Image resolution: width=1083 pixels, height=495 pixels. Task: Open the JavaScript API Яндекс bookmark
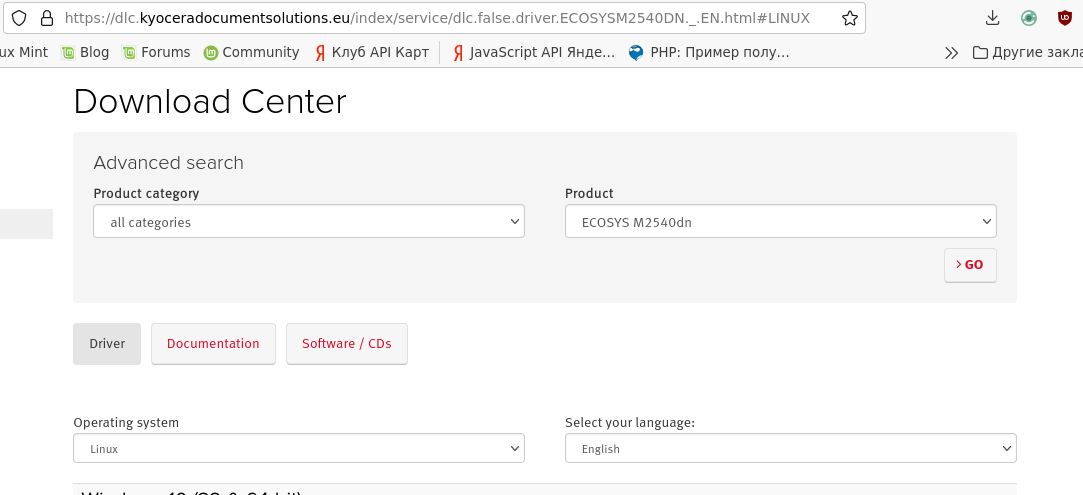coord(533,52)
